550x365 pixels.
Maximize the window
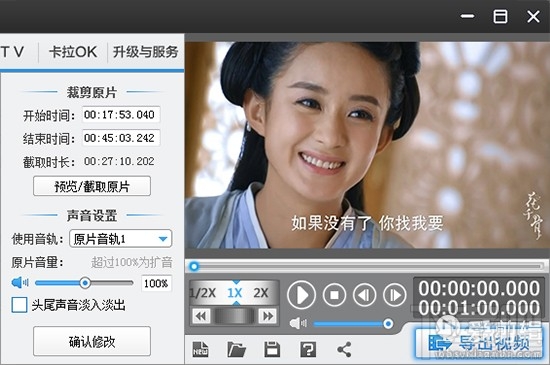pyautogui.click(x=500, y=16)
